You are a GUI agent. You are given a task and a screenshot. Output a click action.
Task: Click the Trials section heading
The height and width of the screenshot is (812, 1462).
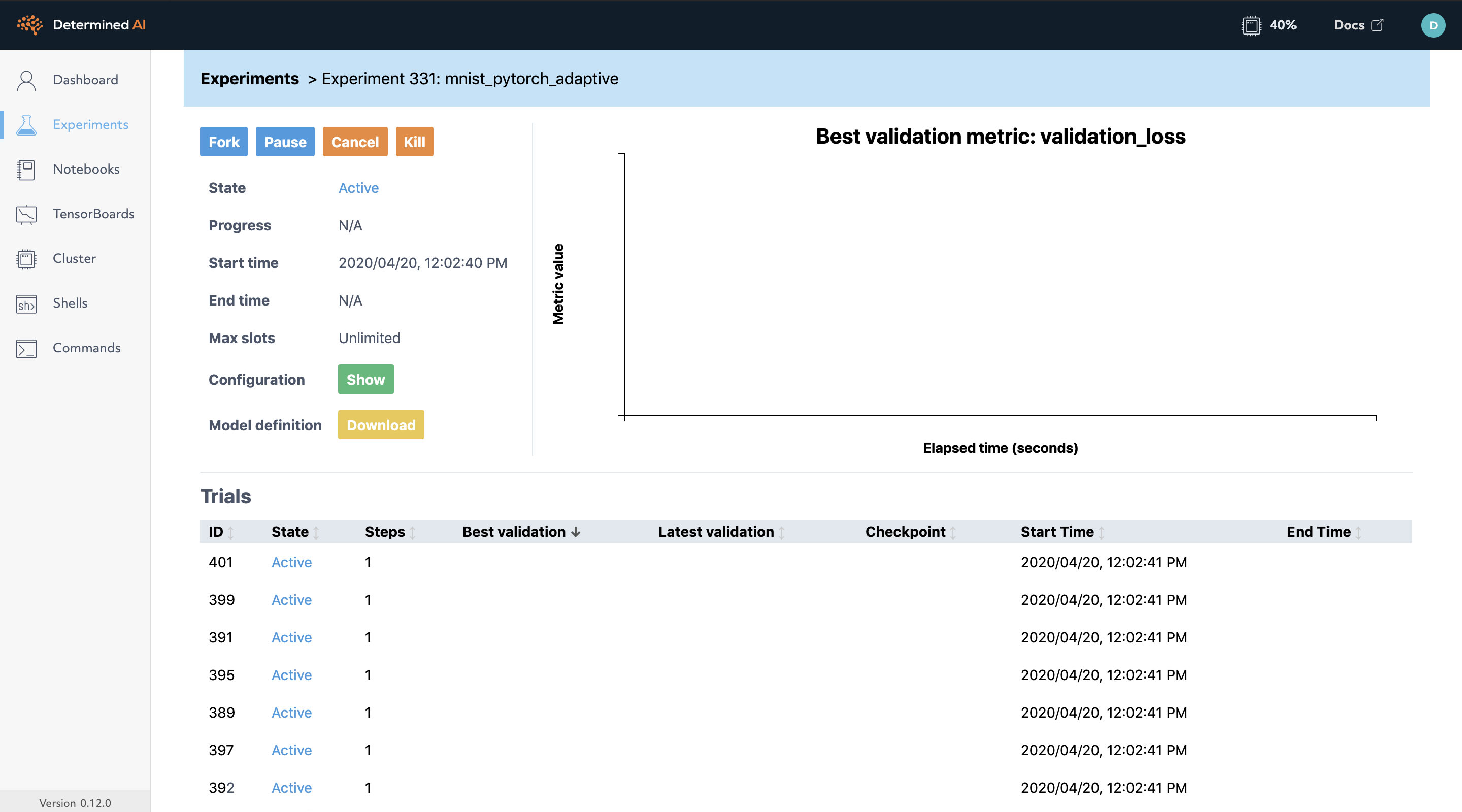(226, 496)
